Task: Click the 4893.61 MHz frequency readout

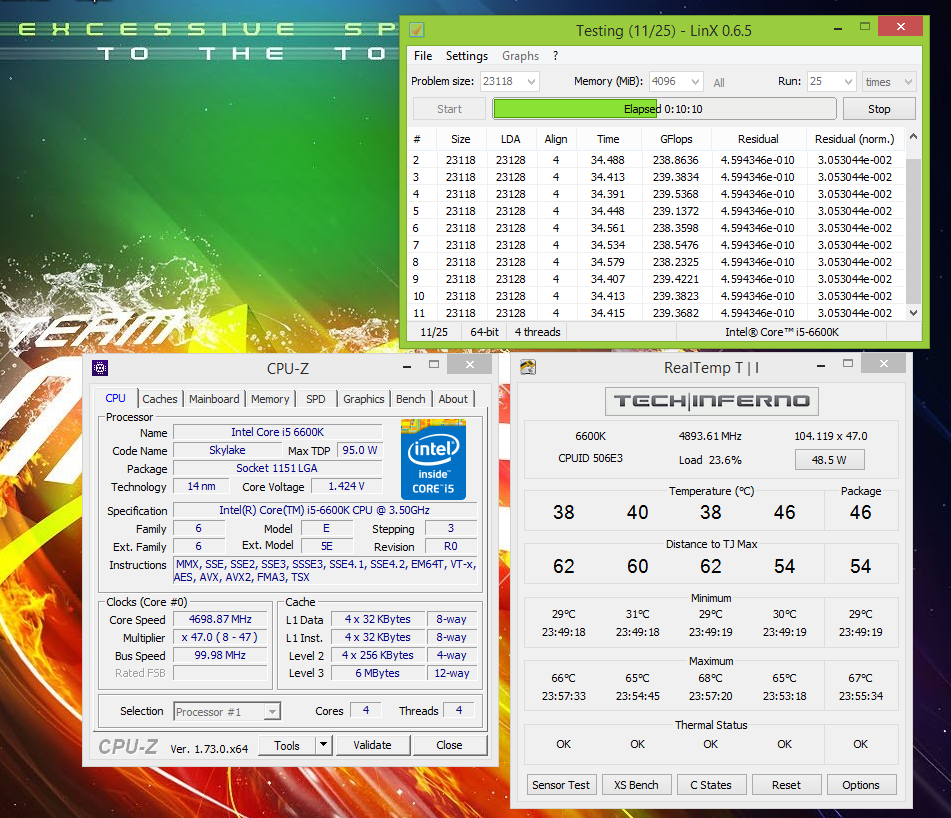Action: pyautogui.click(x=710, y=436)
